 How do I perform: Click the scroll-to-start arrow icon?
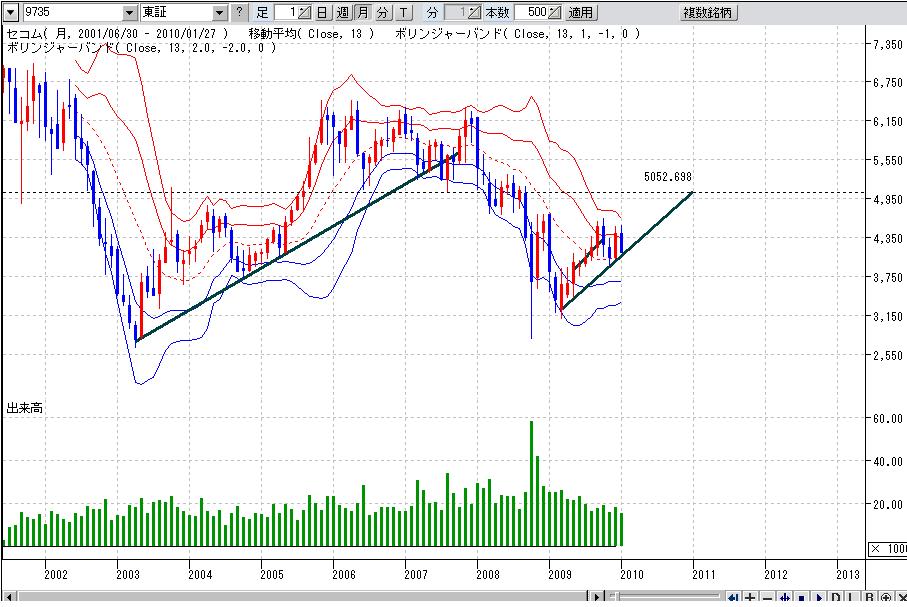pyautogui.click(x=733, y=598)
